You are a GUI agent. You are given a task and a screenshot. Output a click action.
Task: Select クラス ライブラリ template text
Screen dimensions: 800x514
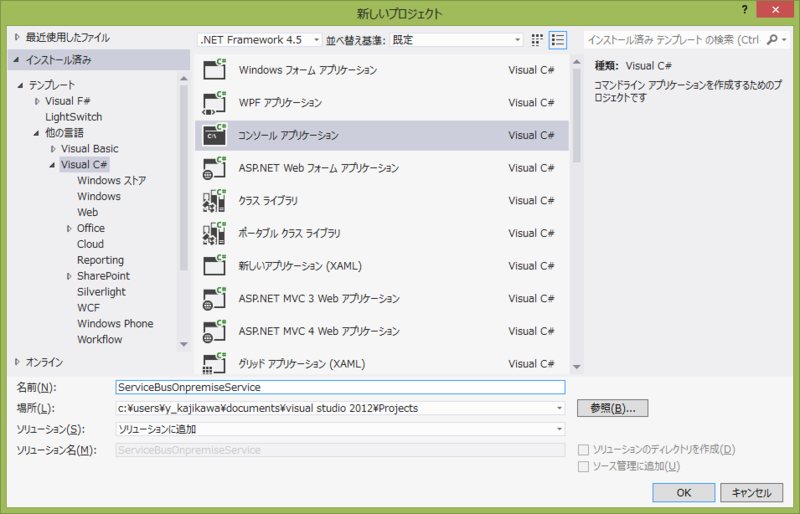[268, 201]
